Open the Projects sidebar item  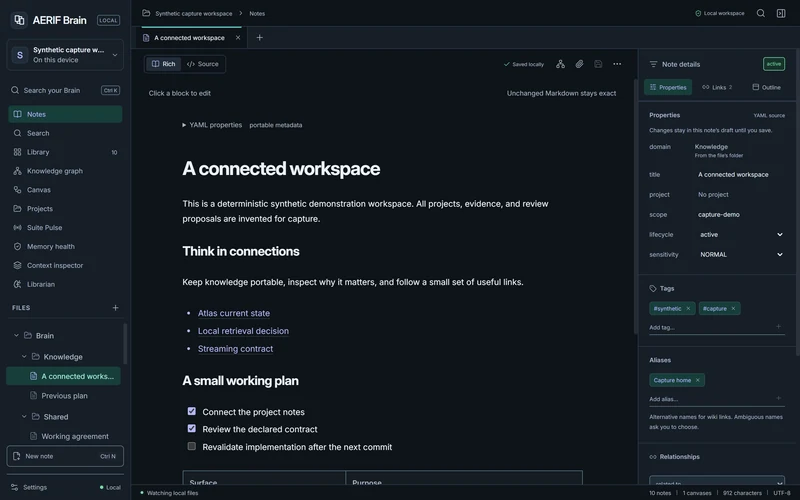65,209
